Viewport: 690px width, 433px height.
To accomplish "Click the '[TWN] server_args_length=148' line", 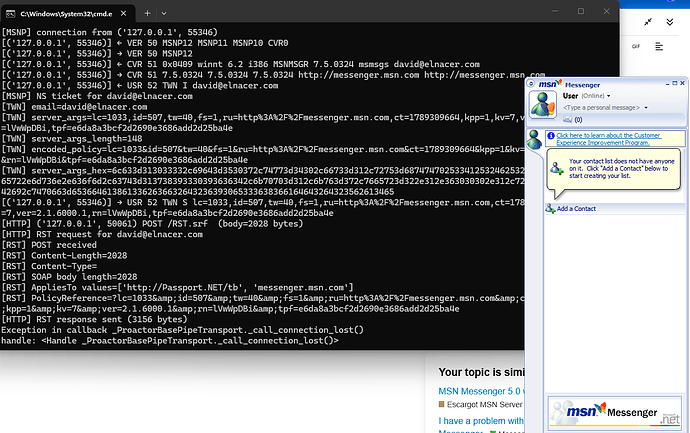I will pyautogui.click(x=72, y=139).
